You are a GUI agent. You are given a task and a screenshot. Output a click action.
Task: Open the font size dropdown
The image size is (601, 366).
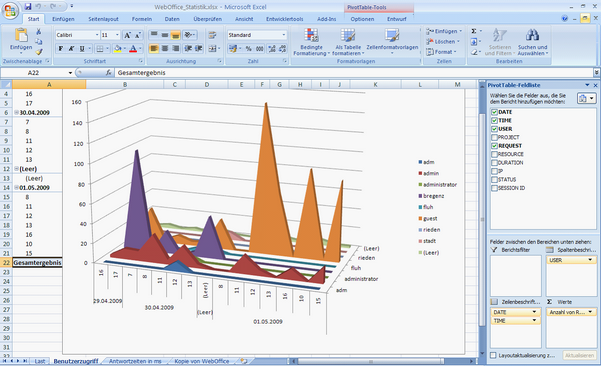(117, 35)
